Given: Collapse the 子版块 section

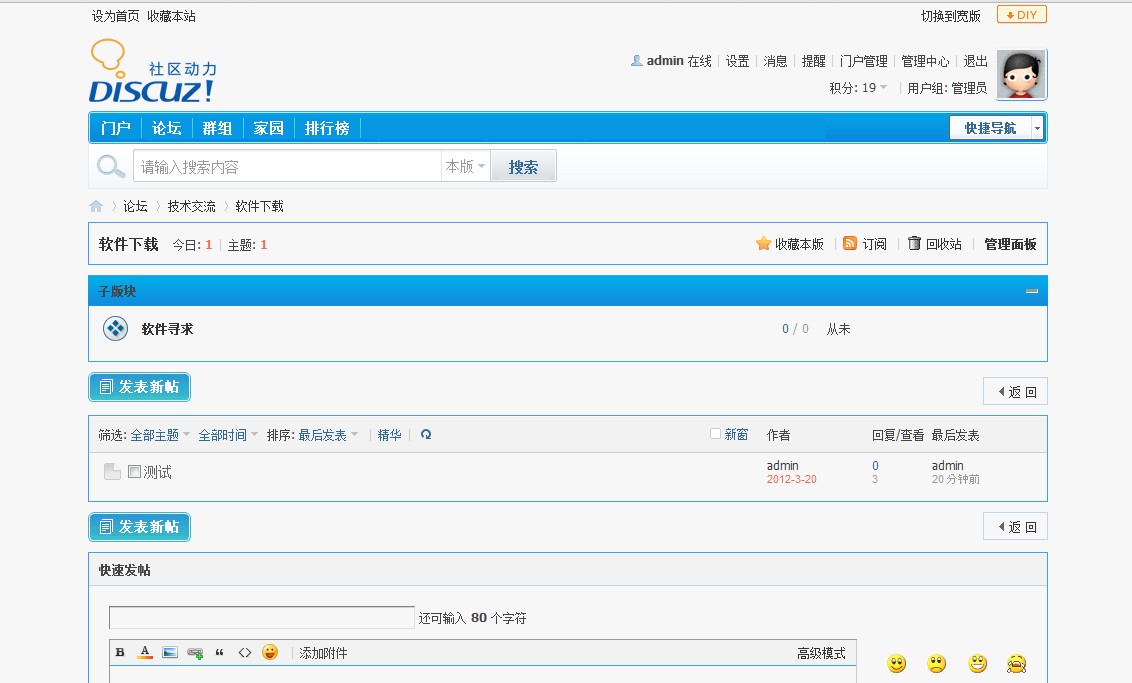Looking at the screenshot, I should tap(1032, 291).
